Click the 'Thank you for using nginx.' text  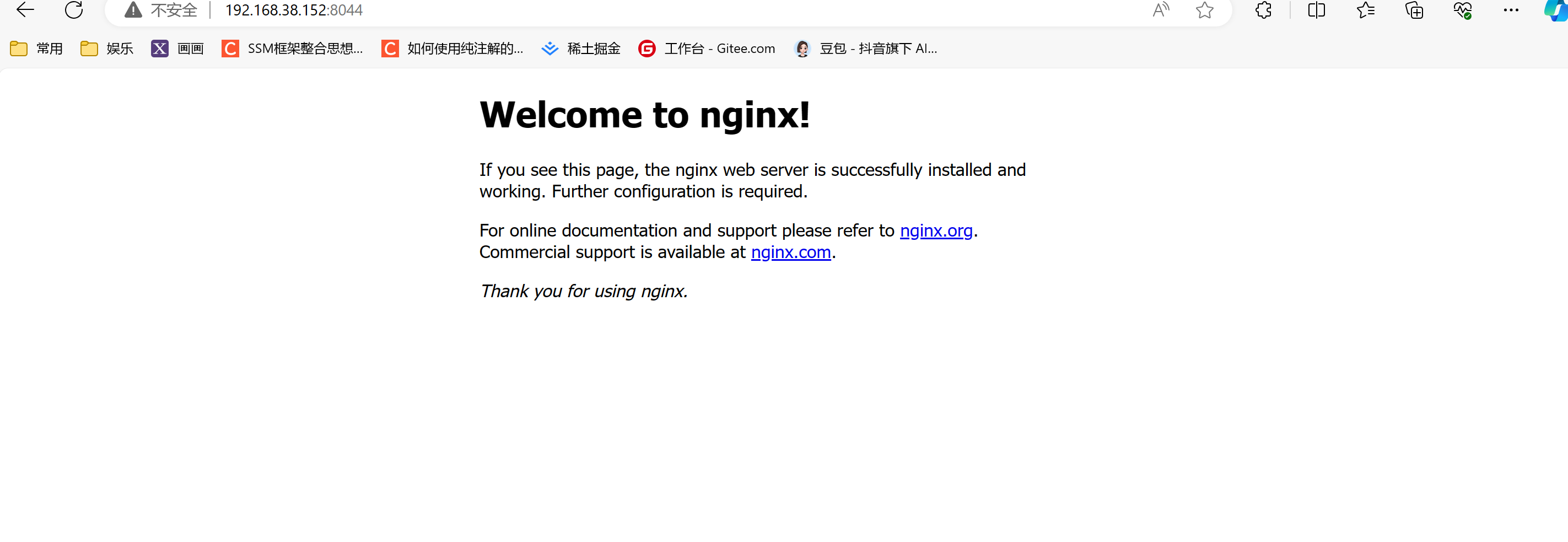[x=584, y=291]
